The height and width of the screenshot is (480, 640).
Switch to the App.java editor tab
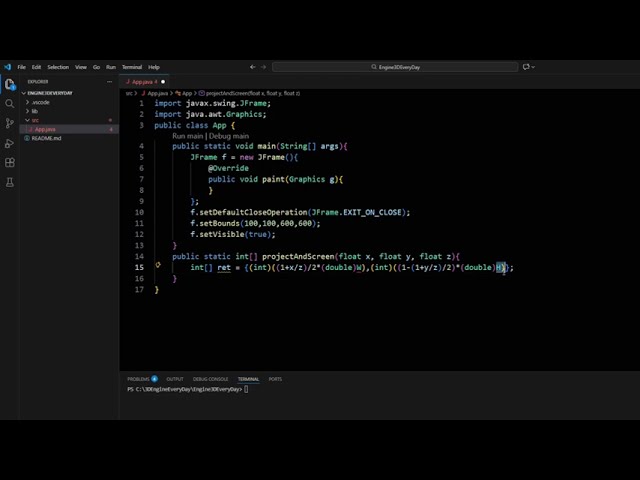(x=144, y=82)
